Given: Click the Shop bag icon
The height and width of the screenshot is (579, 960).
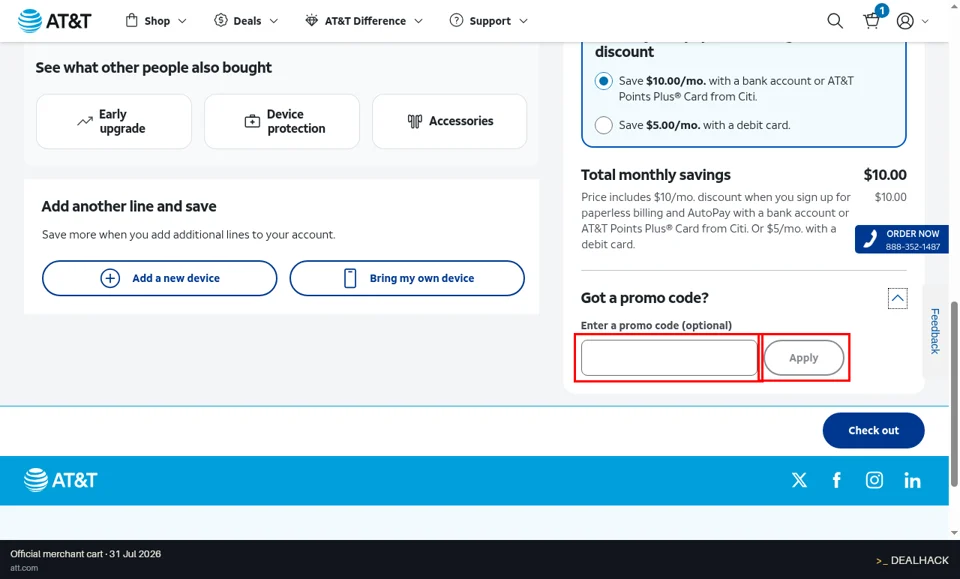Looking at the screenshot, I should pyautogui.click(x=132, y=21).
